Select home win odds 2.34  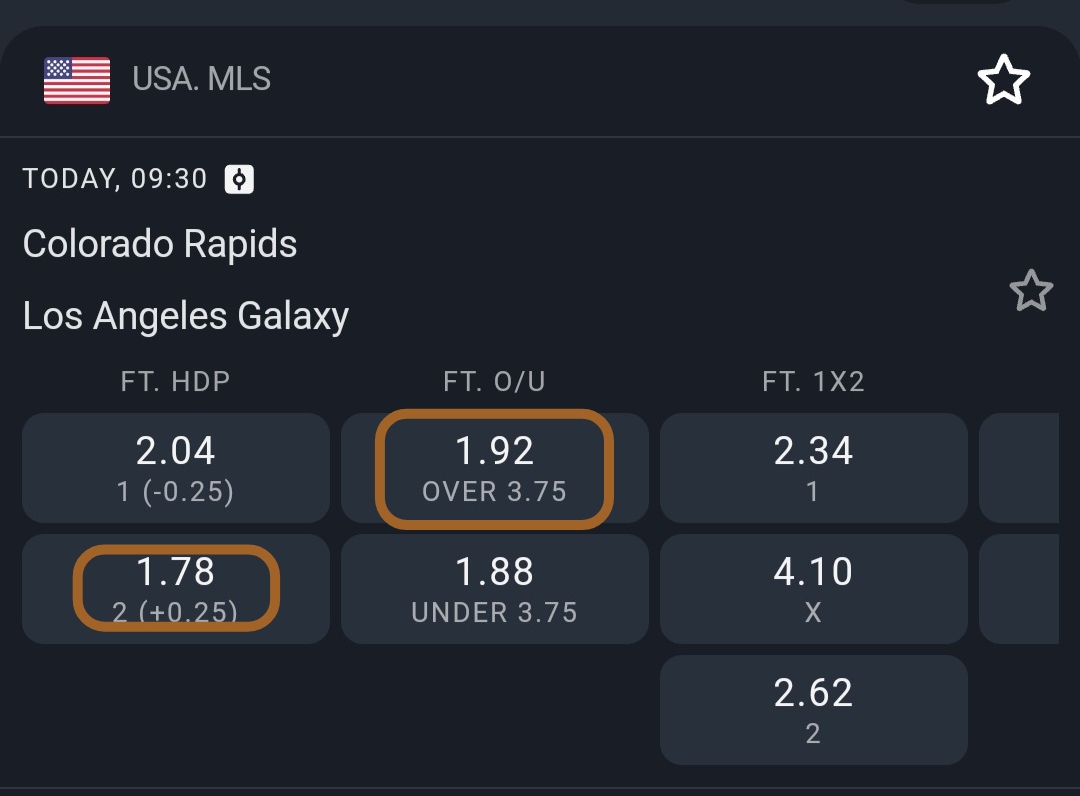click(813, 468)
